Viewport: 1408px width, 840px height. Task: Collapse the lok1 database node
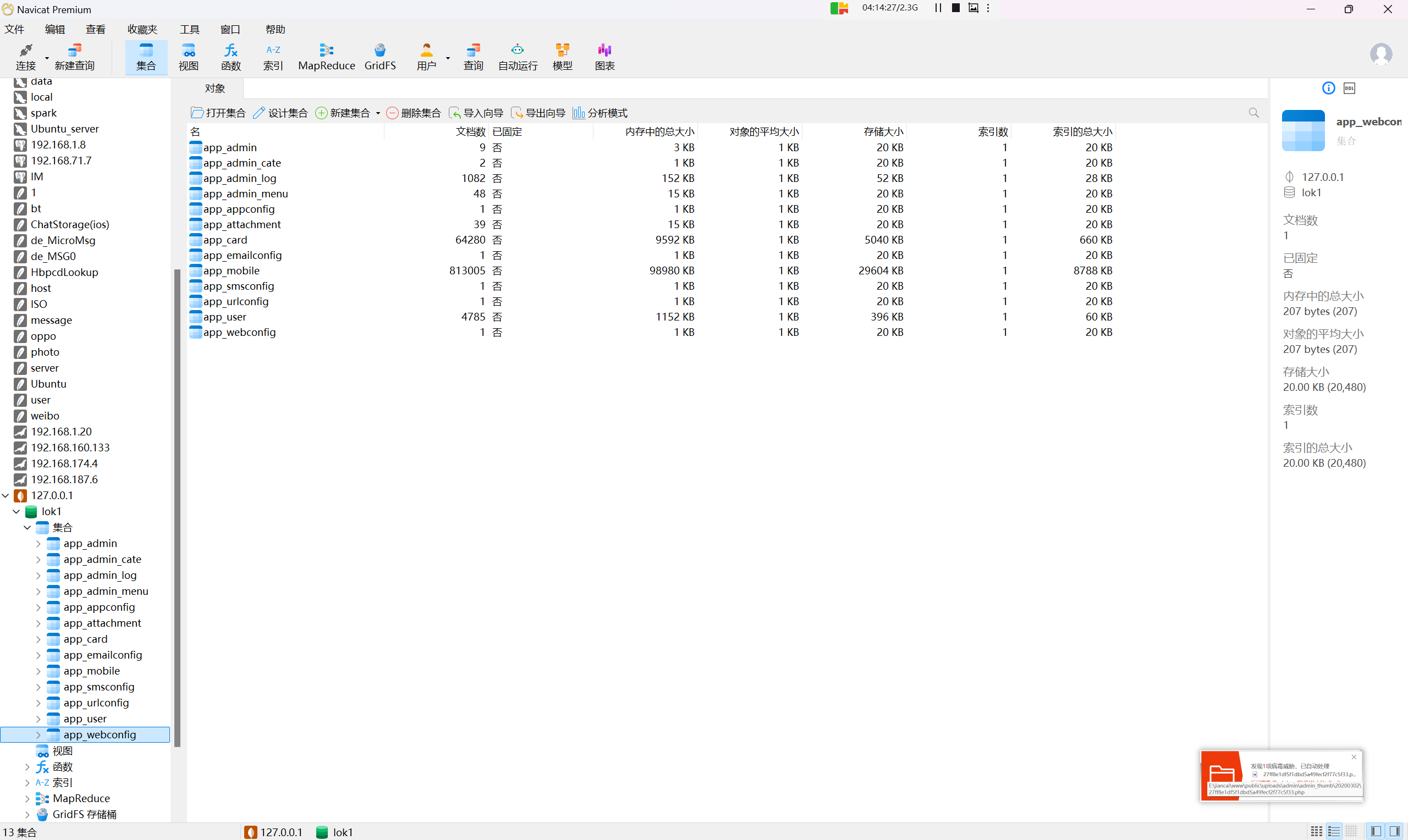tap(16, 512)
